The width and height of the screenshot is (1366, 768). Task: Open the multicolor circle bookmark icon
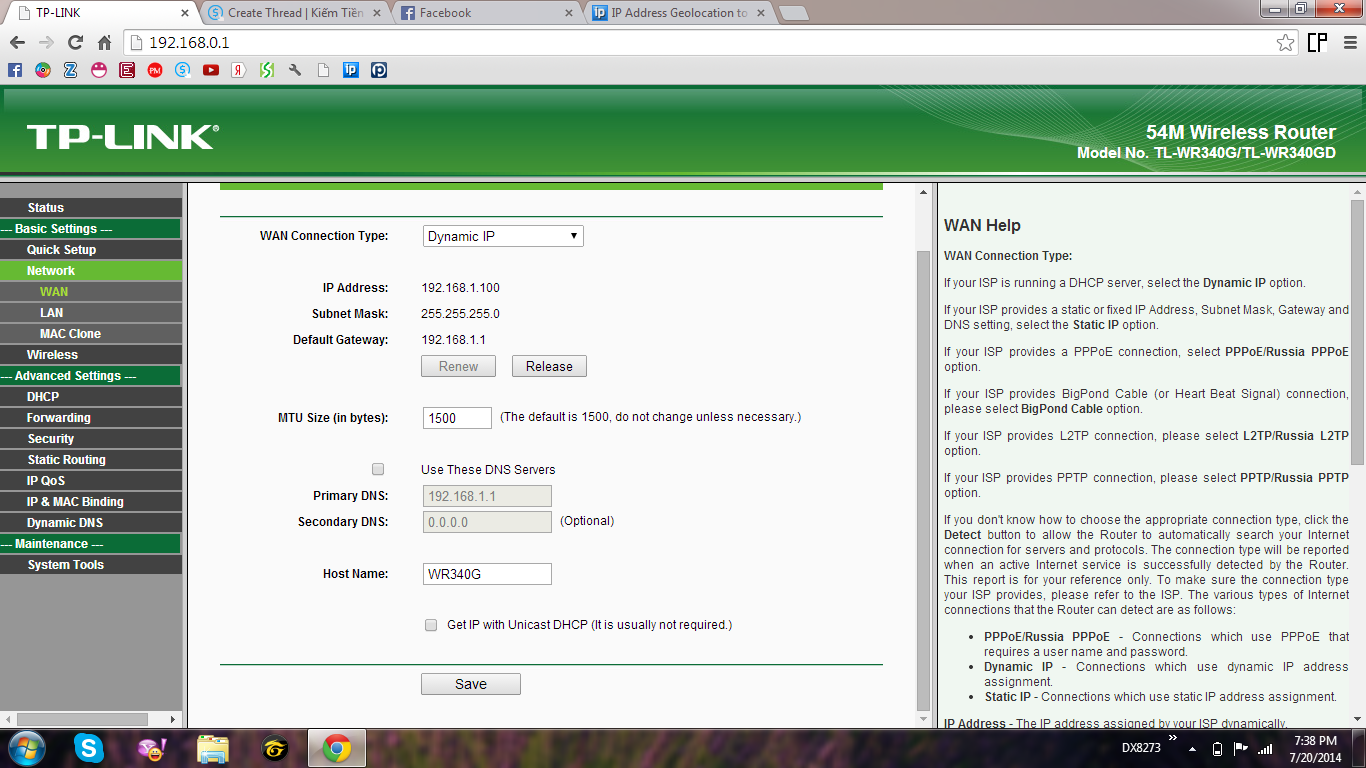tap(42, 70)
